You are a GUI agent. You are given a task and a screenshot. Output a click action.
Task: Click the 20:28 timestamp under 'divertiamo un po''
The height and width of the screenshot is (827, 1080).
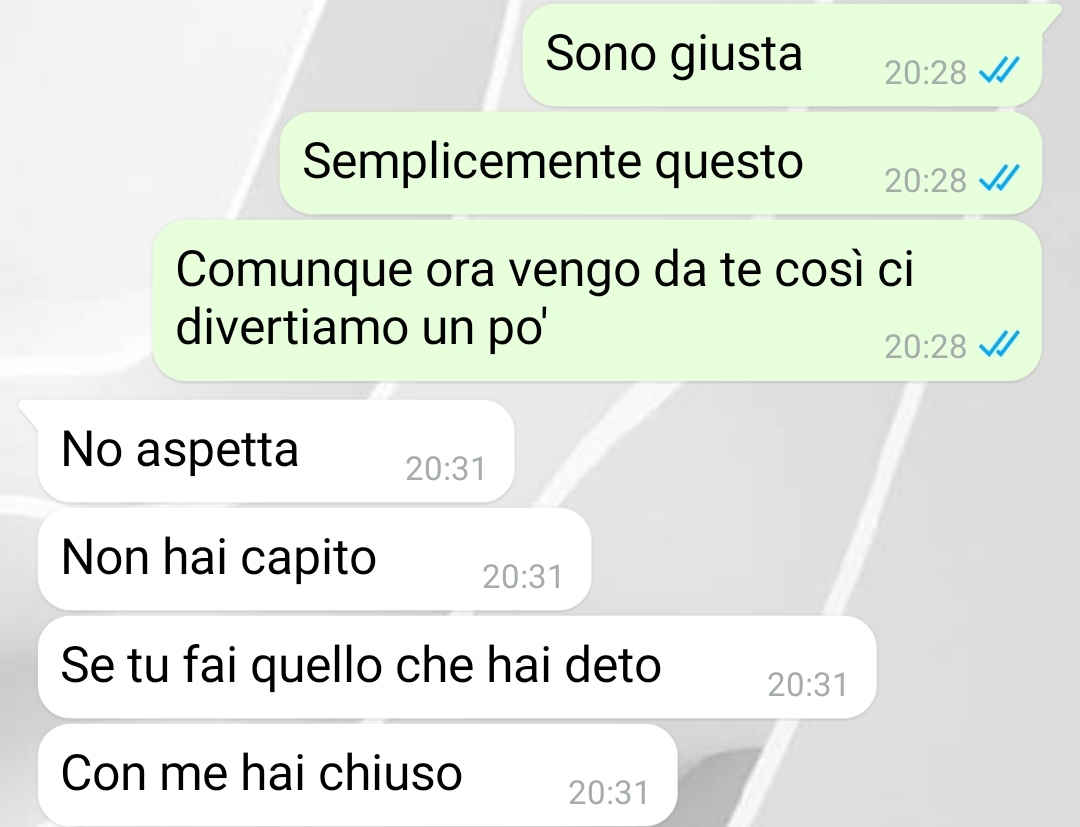[x=925, y=346]
